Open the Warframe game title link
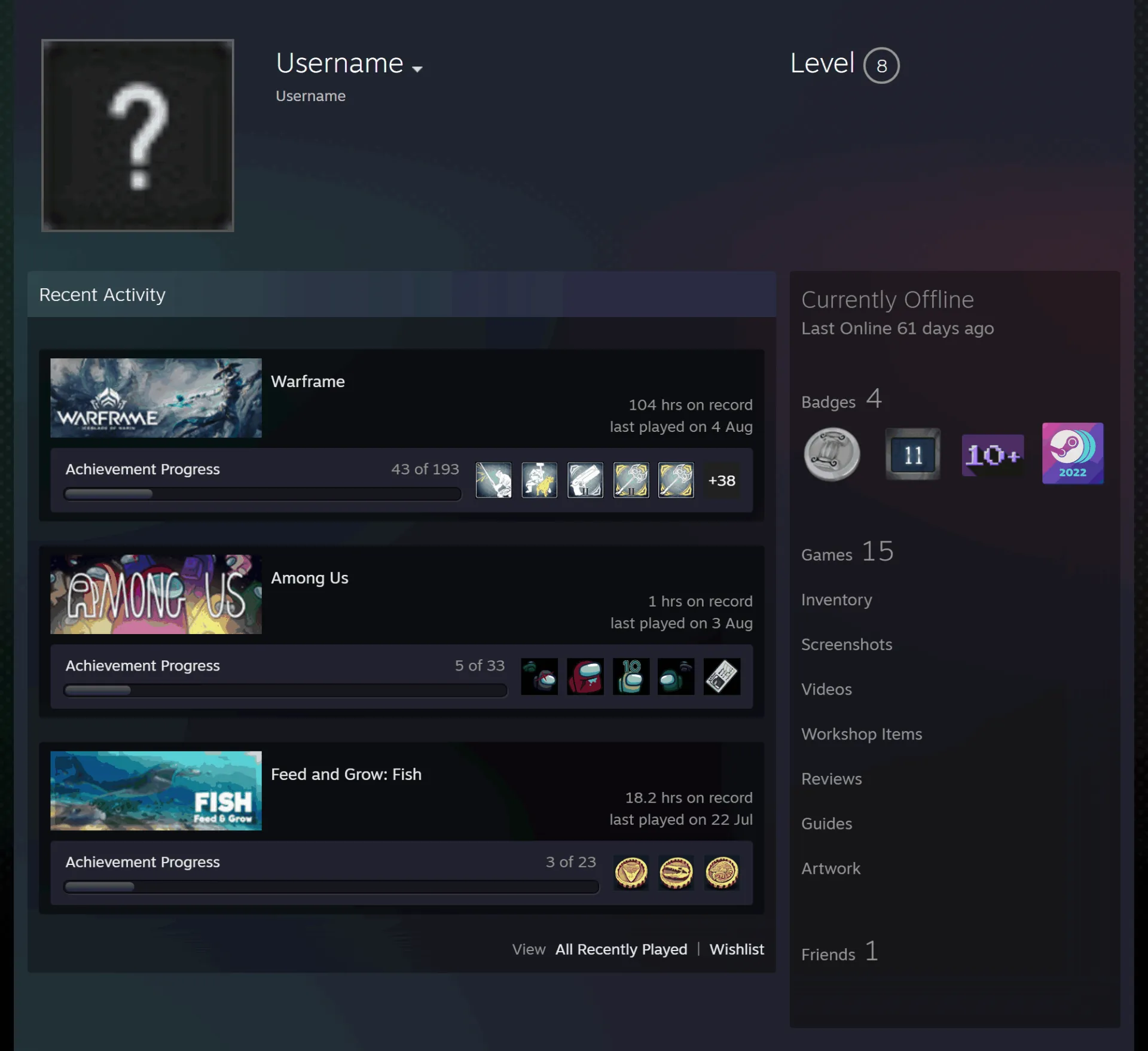Image resolution: width=1148 pixels, height=1051 pixels. click(308, 382)
